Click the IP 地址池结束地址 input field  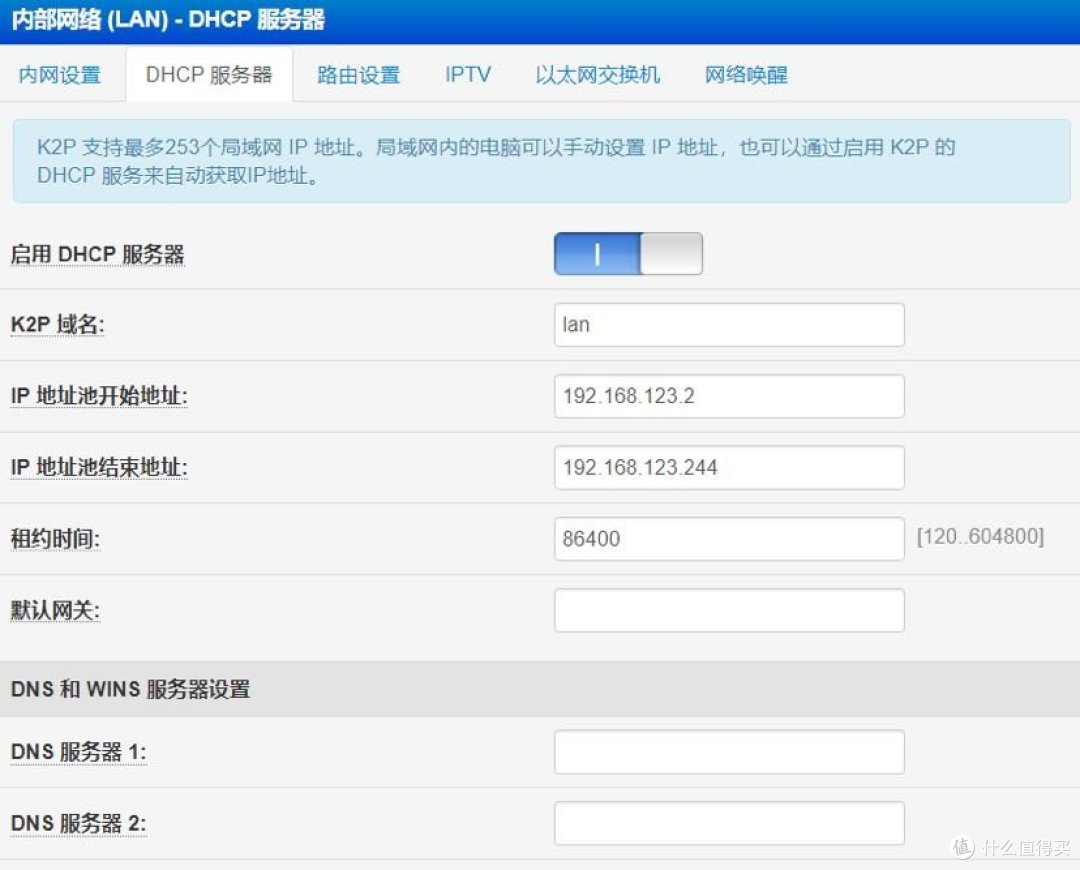coord(728,467)
